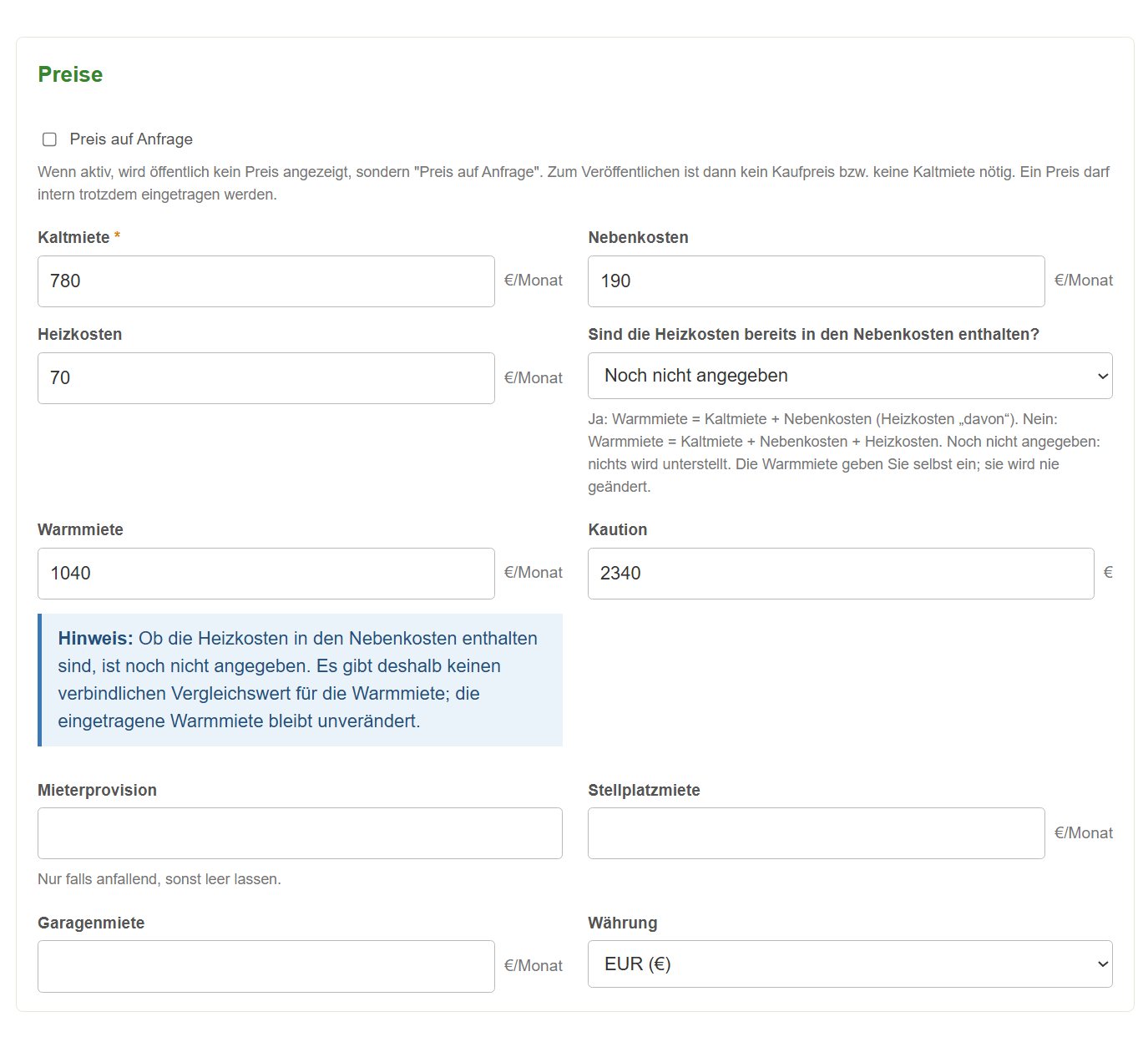Click the "Warmmiete" field label

point(80,529)
